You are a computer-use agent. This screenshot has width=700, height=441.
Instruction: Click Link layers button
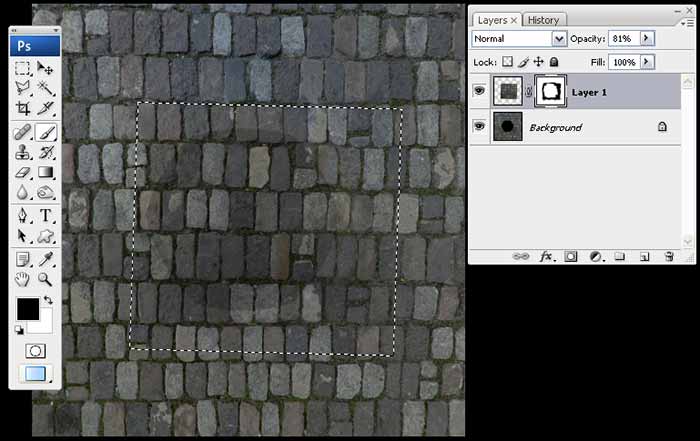pyautogui.click(x=520, y=256)
